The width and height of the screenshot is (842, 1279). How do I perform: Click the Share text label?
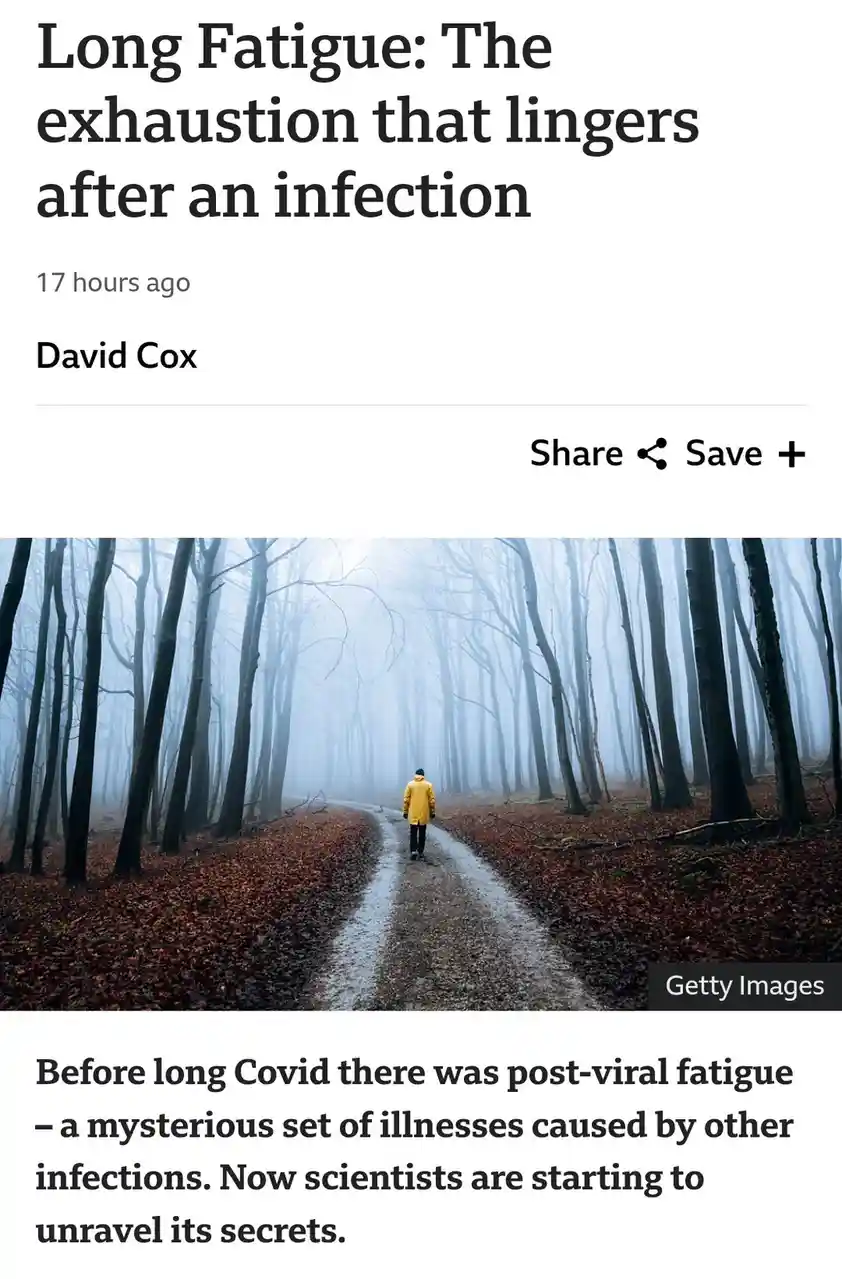click(x=576, y=453)
